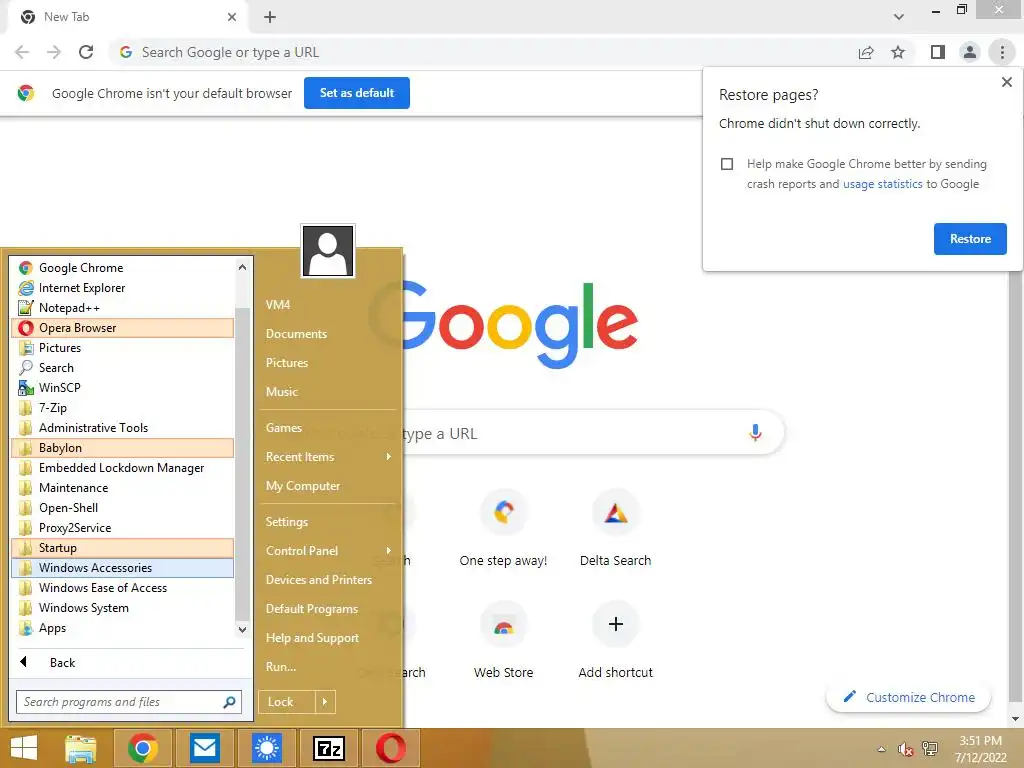
Task: Open WinSCP from the programs list
Action: (123, 388)
